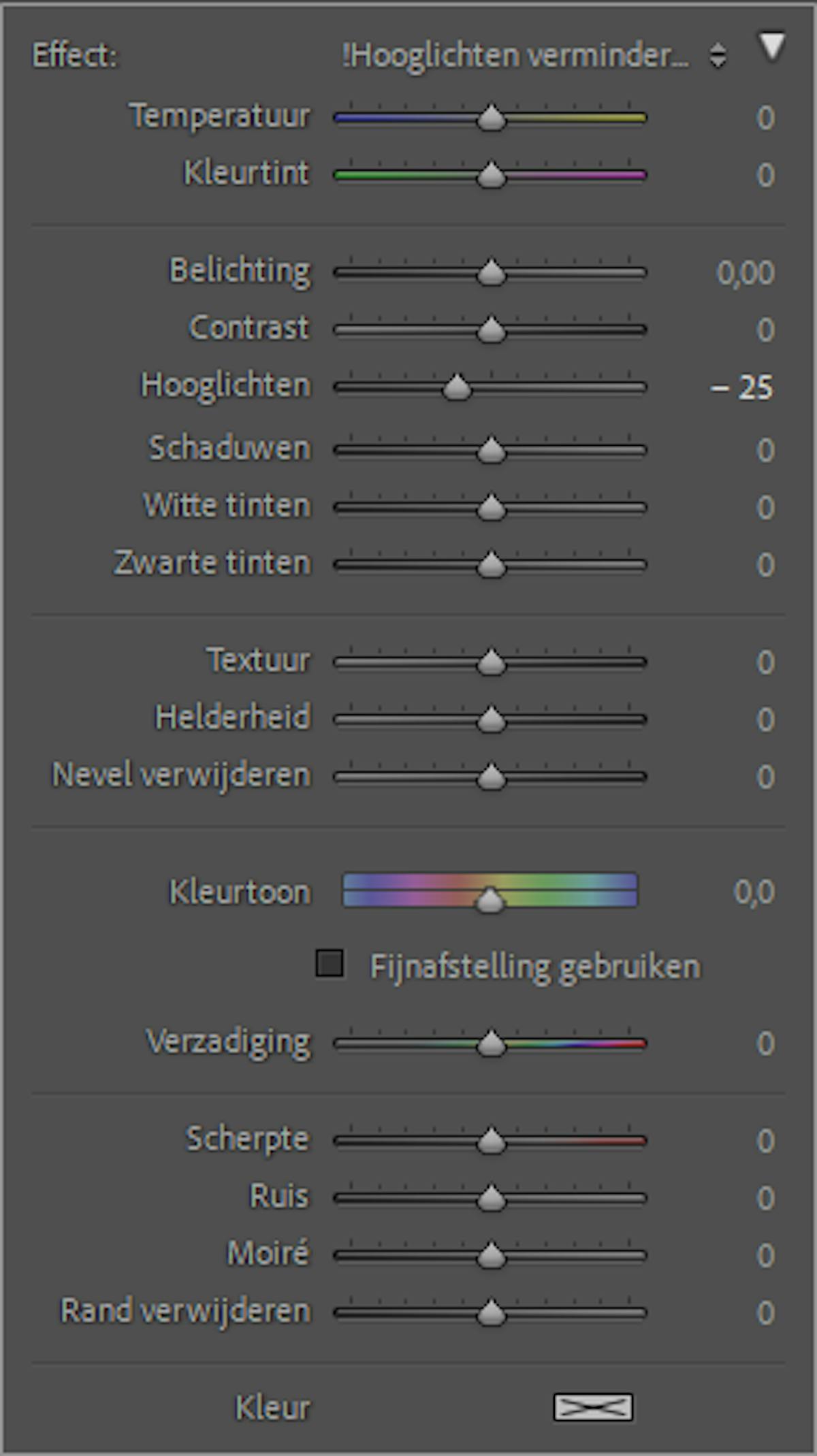The width and height of the screenshot is (817, 1456).
Task: Click the Belichting label
Action: [x=240, y=272]
